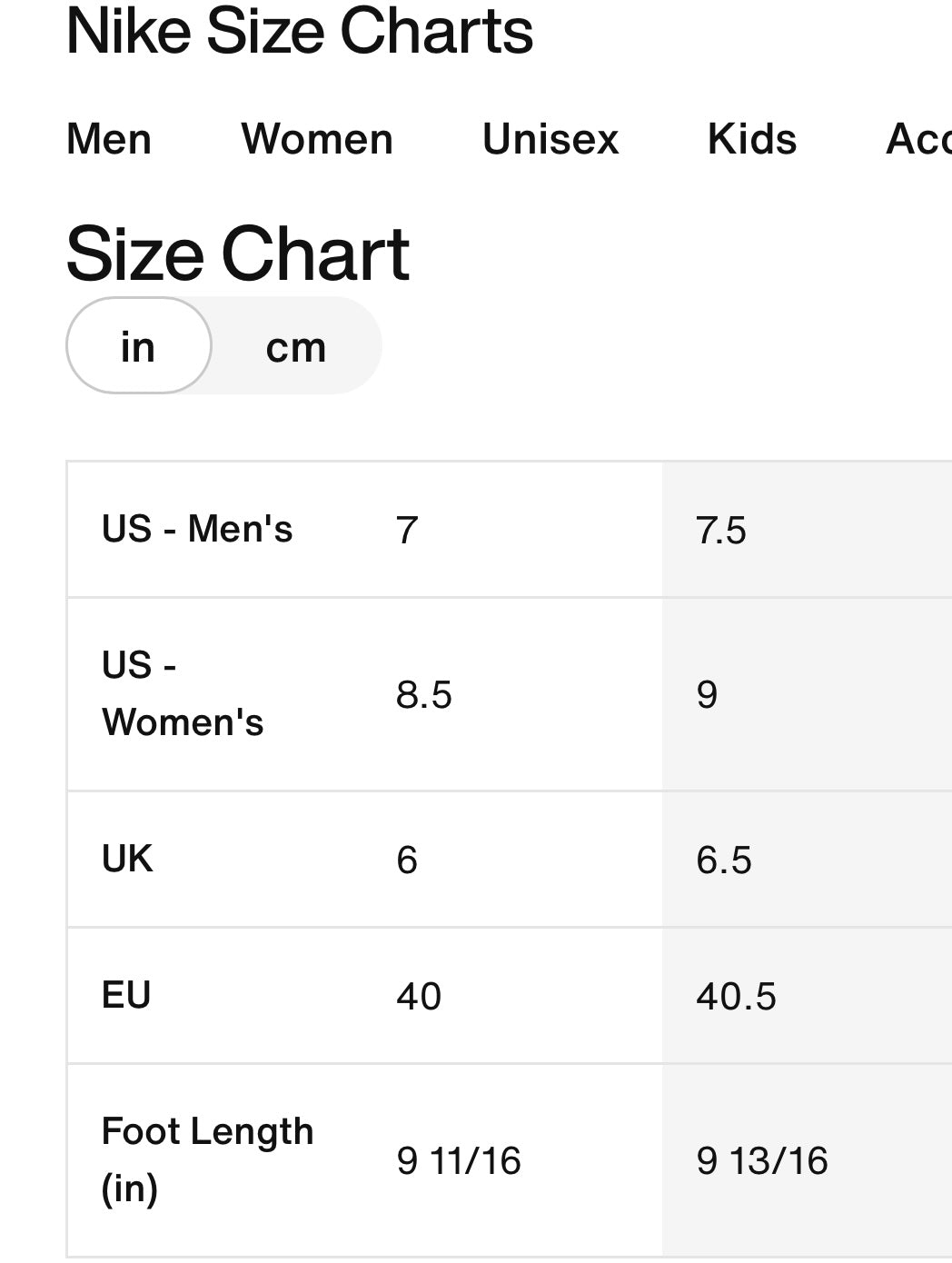Click the Nike Size Charts heading
This screenshot has width=952, height=1263.
(300, 32)
